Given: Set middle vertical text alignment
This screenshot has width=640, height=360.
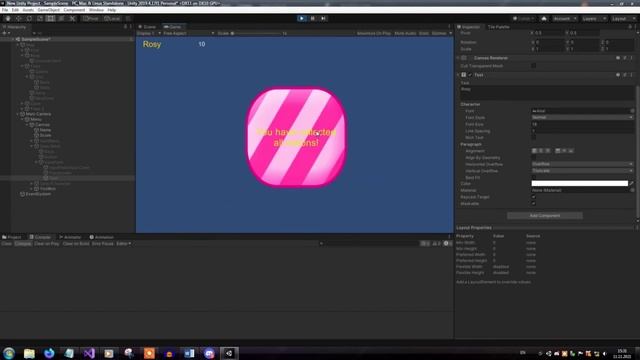Looking at the screenshot, I should click(x=564, y=151).
